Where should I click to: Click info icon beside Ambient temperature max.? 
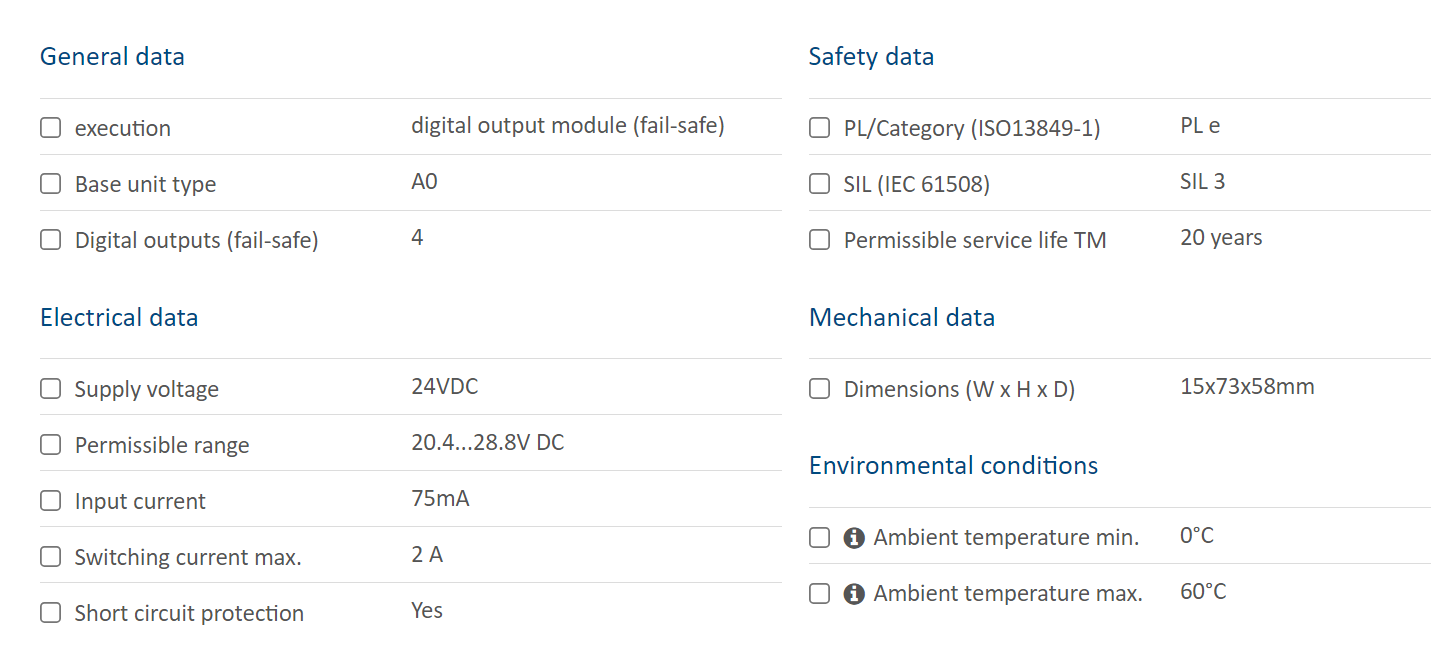point(854,594)
